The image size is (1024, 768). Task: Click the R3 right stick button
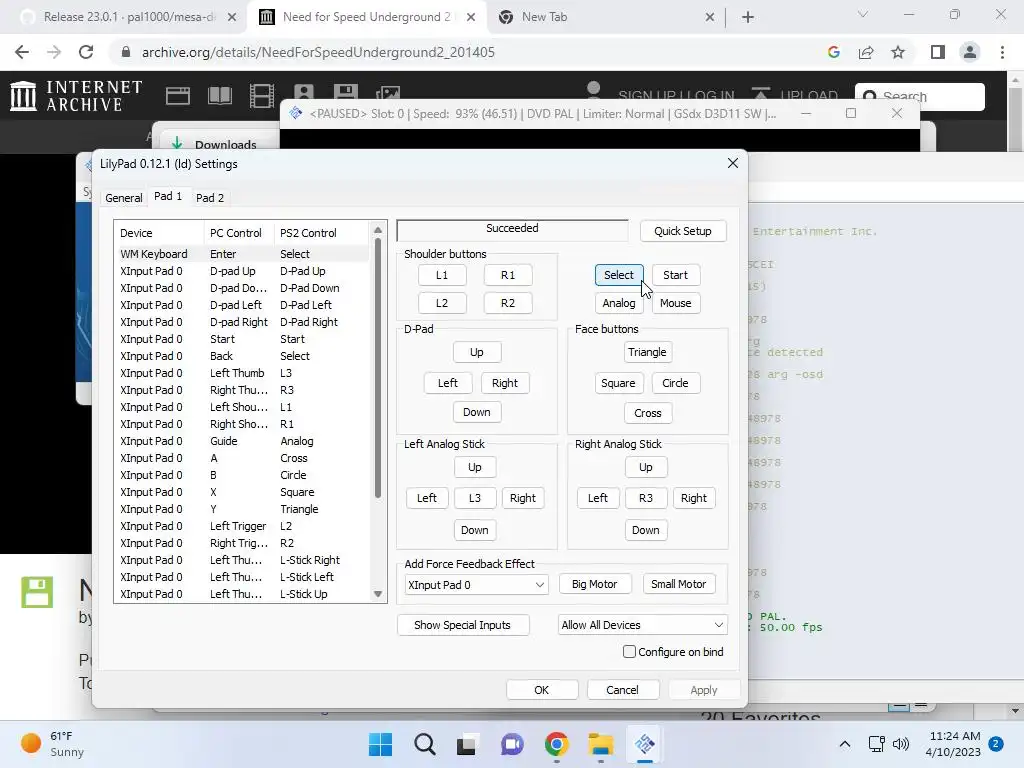[646, 498]
